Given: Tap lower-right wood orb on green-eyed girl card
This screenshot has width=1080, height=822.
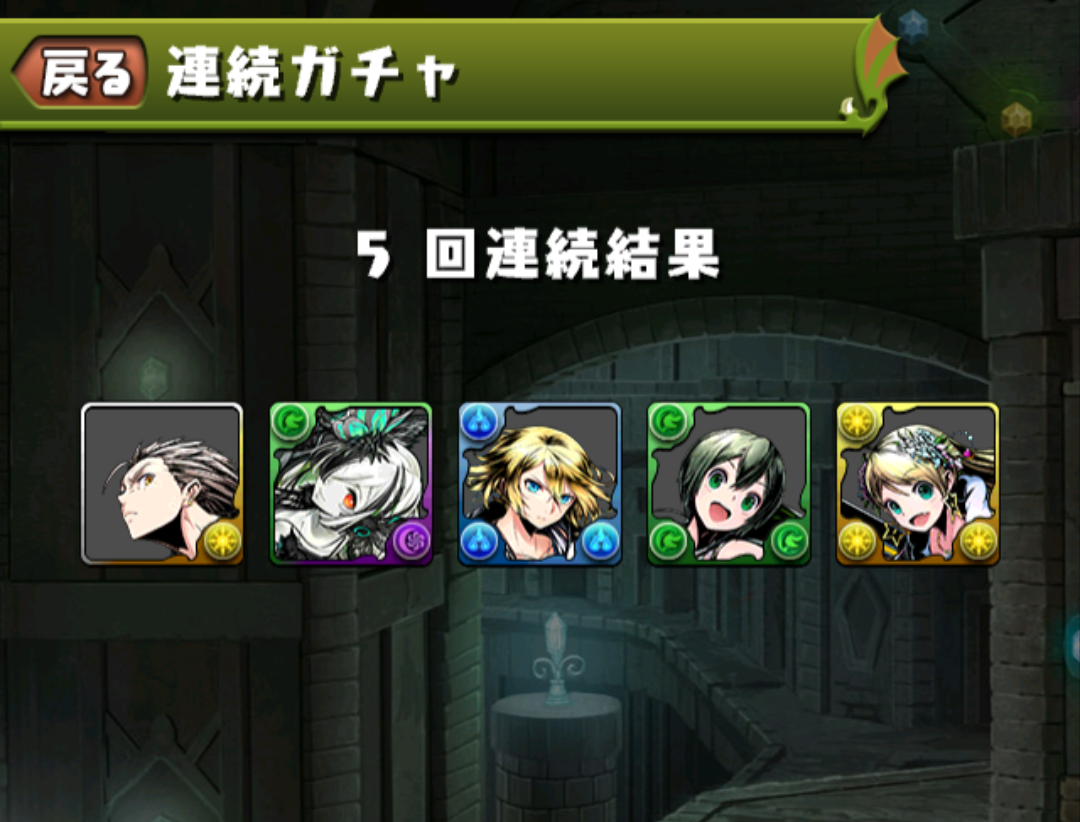Looking at the screenshot, I should pyautogui.click(x=789, y=541).
